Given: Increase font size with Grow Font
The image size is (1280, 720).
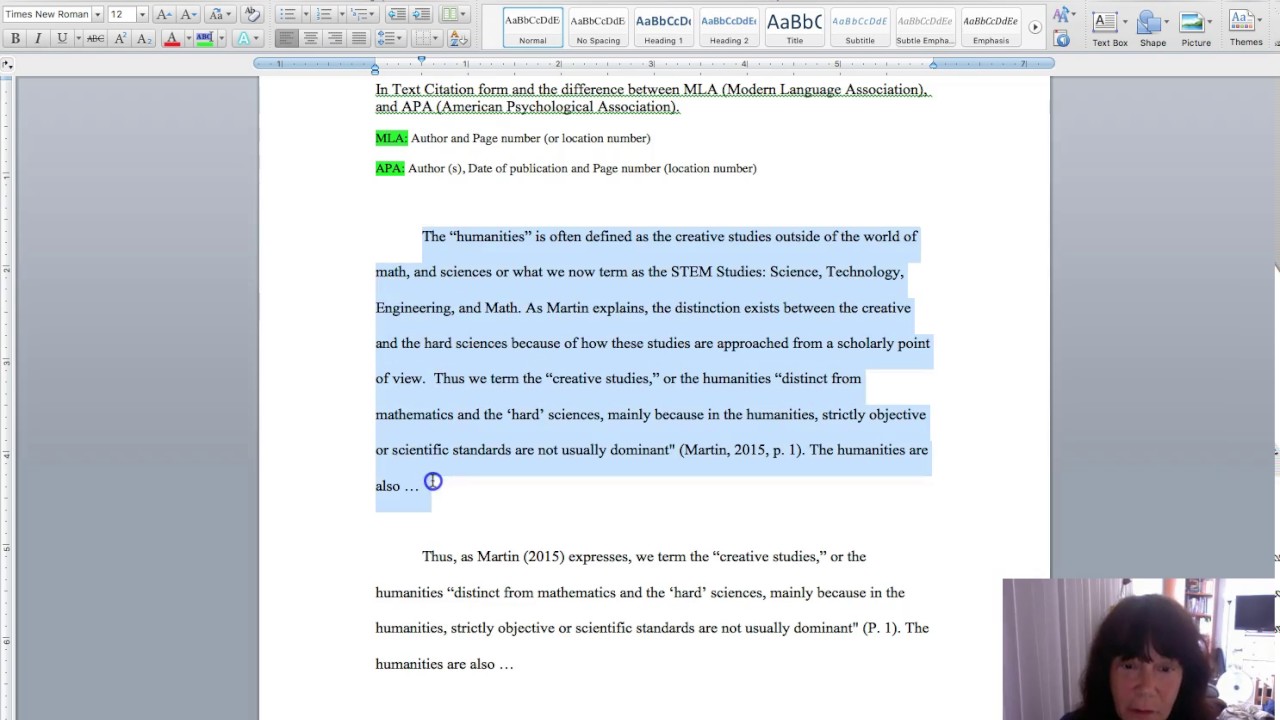Looking at the screenshot, I should click(164, 14).
